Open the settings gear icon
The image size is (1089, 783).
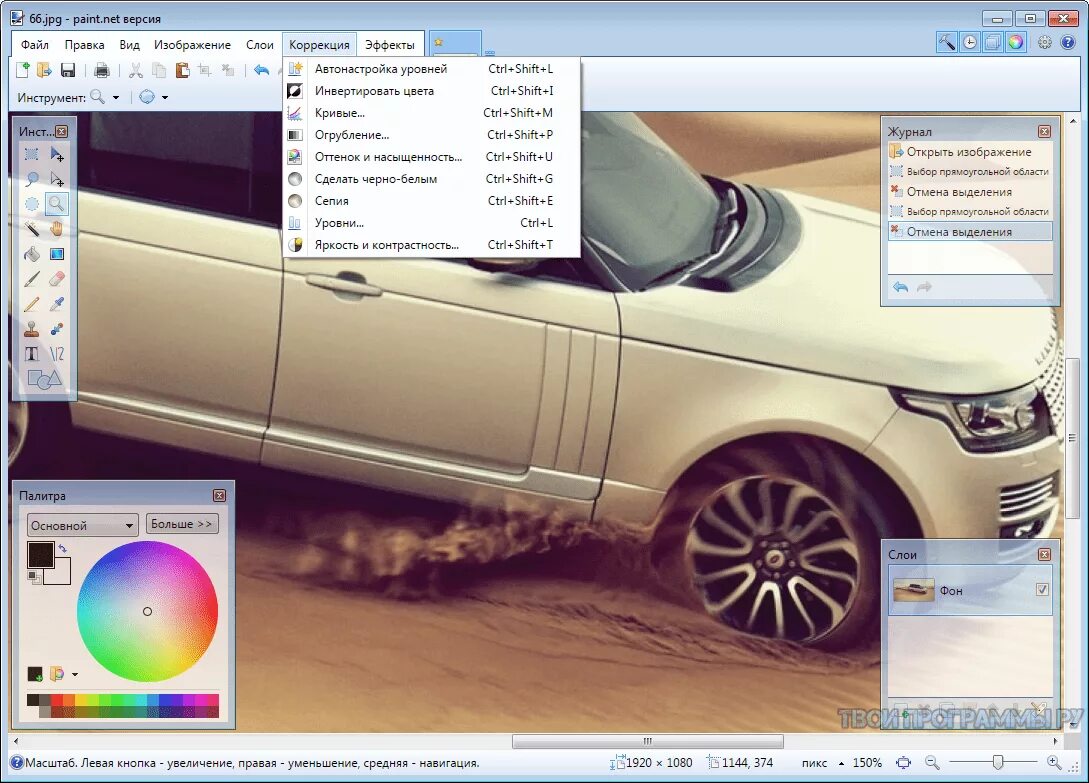pos(1045,42)
